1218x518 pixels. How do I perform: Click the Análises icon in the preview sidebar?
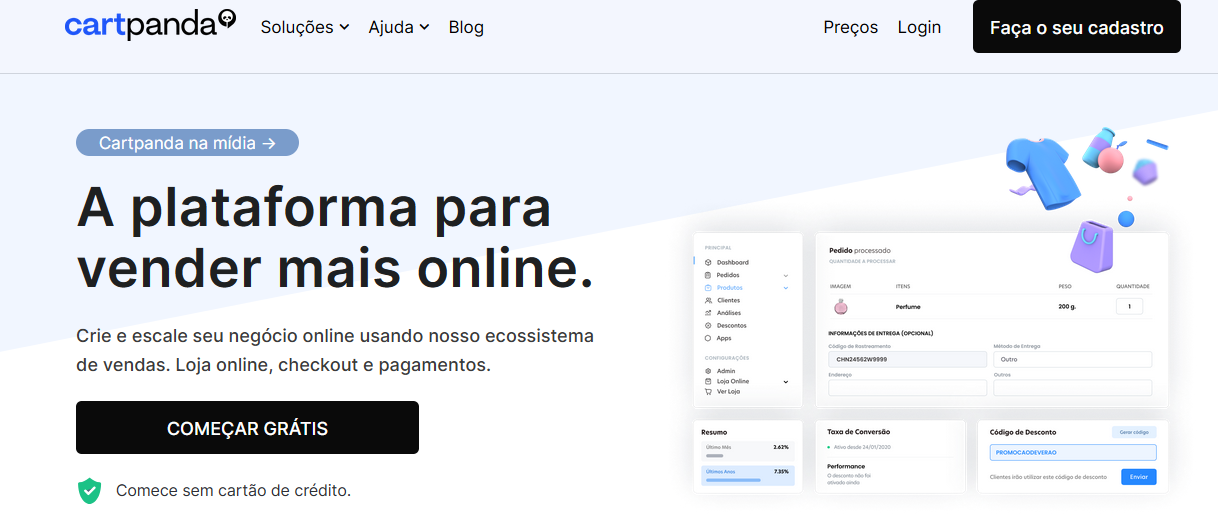pyautogui.click(x=708, y=313)
